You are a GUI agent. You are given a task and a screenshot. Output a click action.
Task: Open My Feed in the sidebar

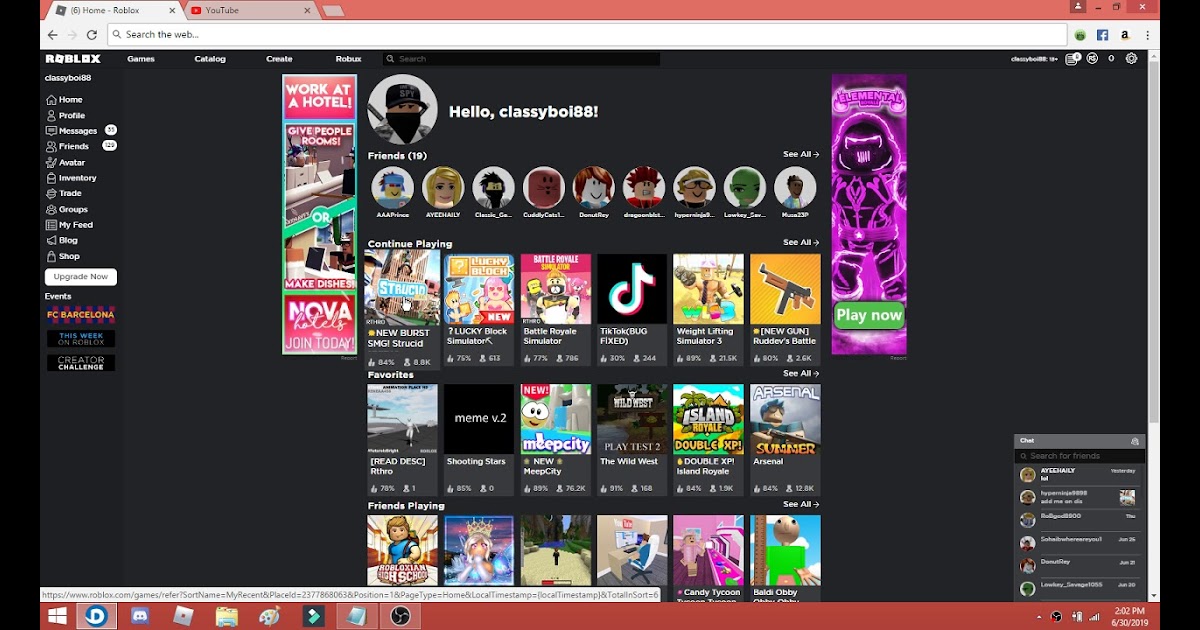[69, 225]
